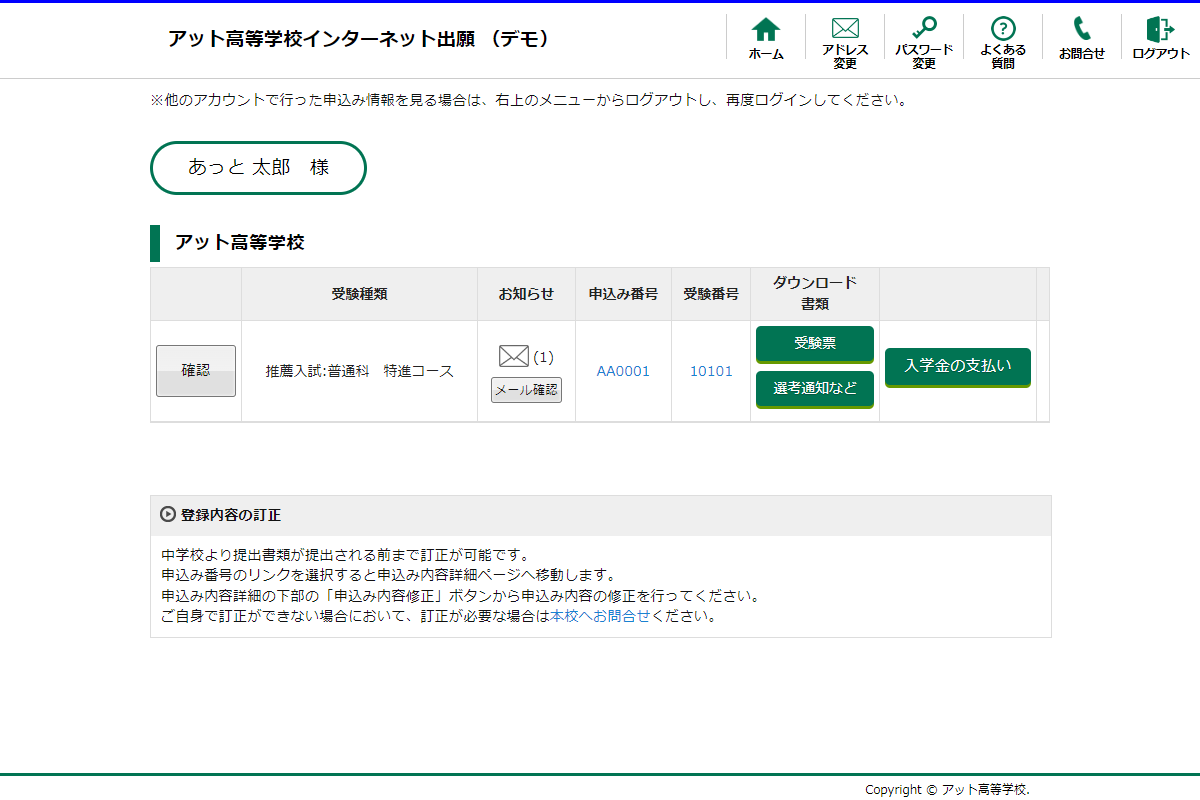
Task: Follow the 本校へお問合せ link
Action: click(x=600, y=616)
